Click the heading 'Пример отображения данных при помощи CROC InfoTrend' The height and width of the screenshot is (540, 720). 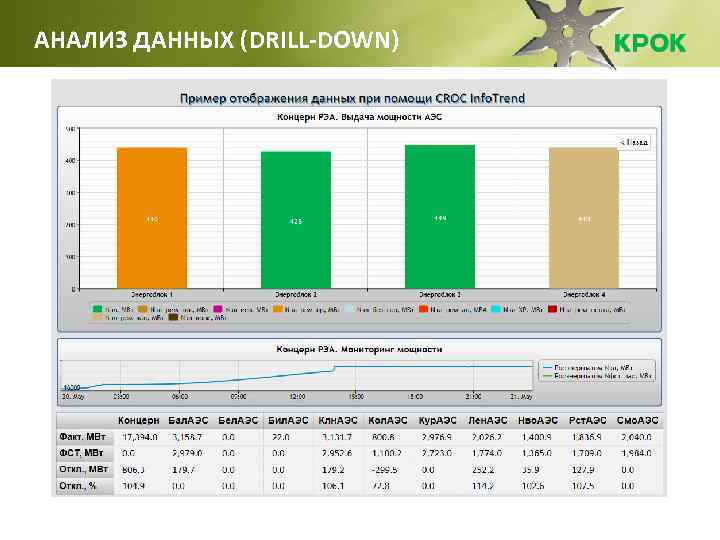[352, 98]
